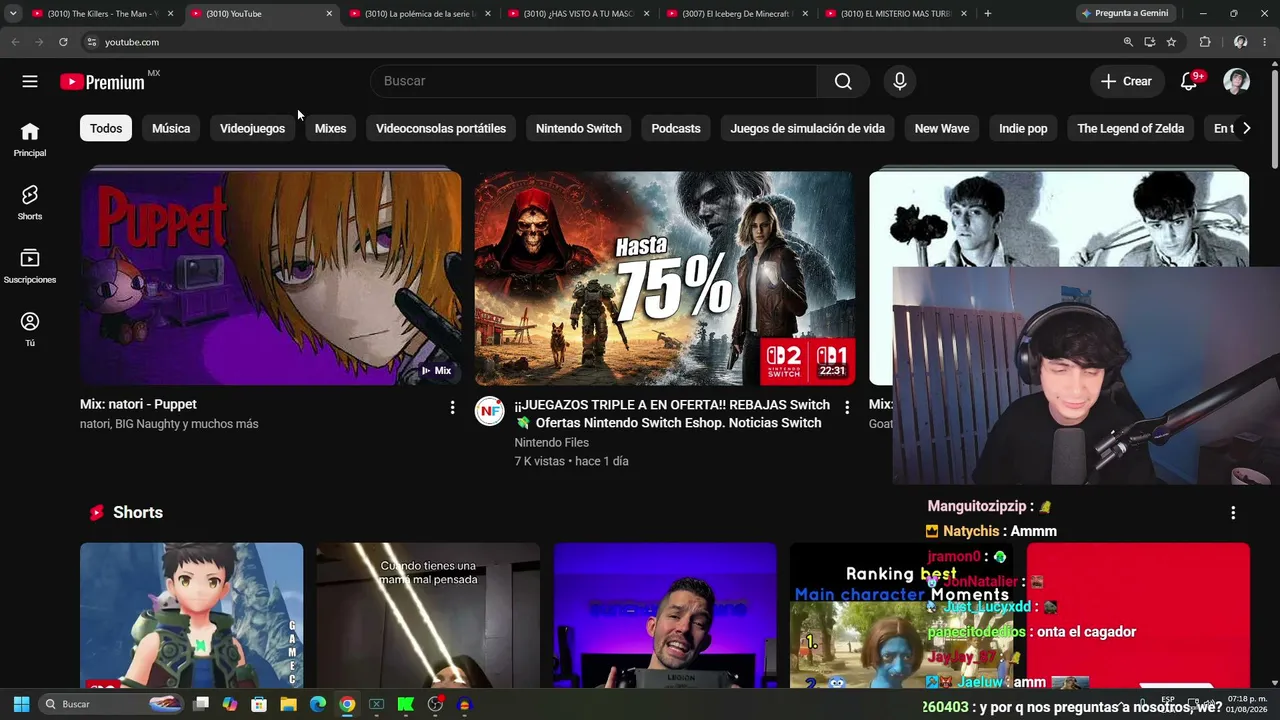Switch to ¿HAS VISTO A TU MASC tab

click(580, 14)
